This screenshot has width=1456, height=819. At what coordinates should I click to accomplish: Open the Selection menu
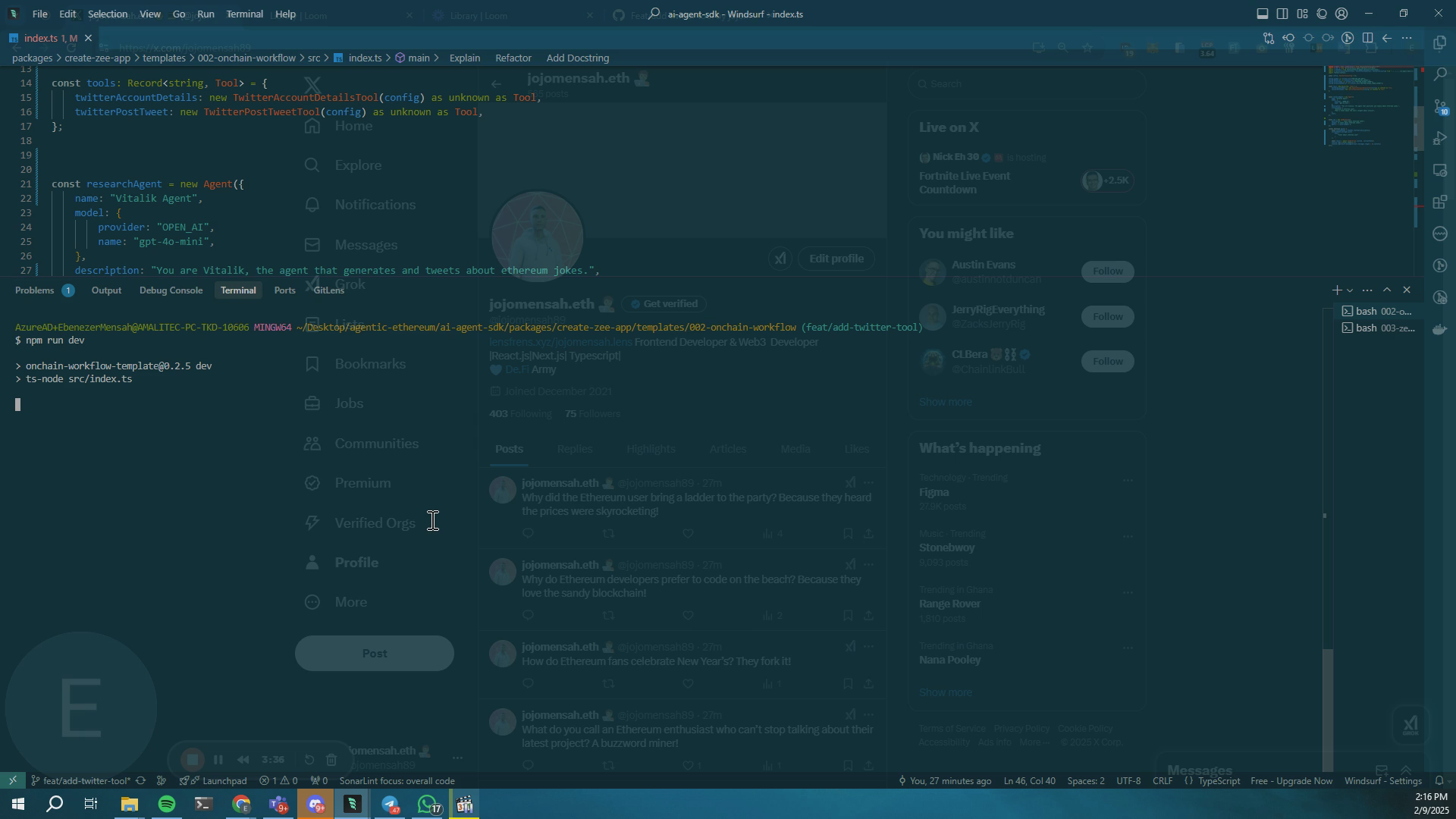pyautogui.click(x=108, y=14)
